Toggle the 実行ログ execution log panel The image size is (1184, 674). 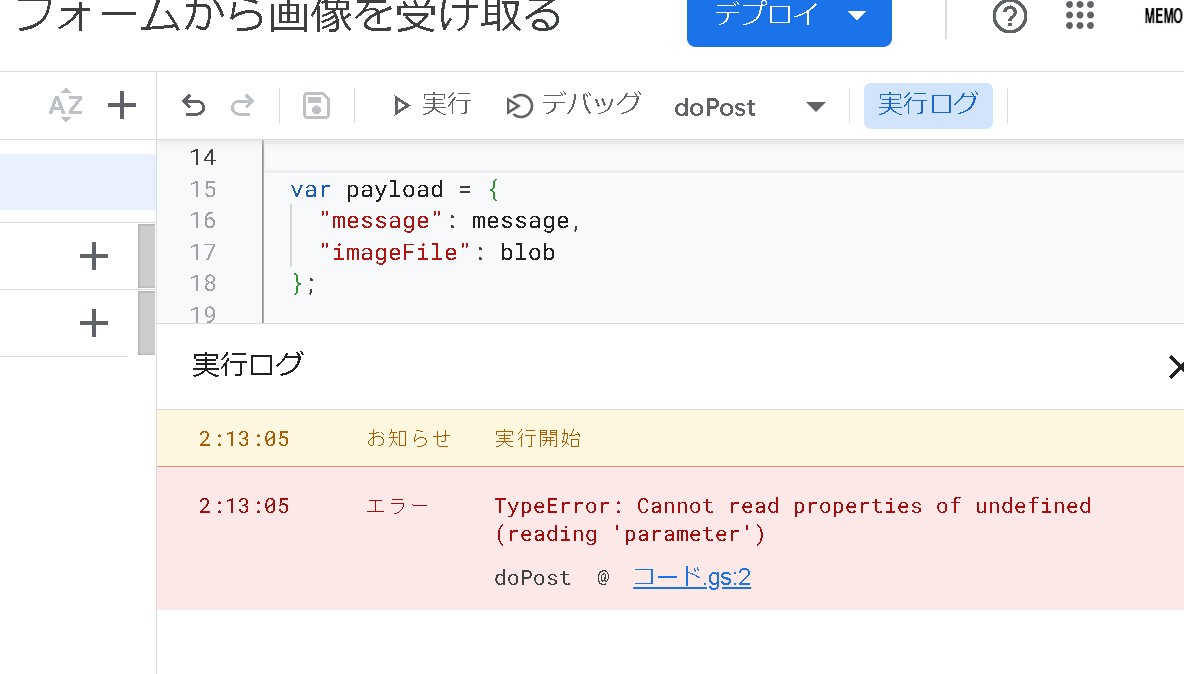click(928, 104)
